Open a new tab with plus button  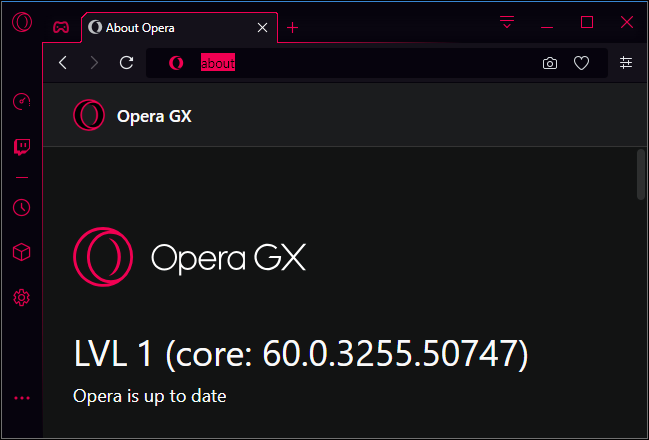click(292, 28)
